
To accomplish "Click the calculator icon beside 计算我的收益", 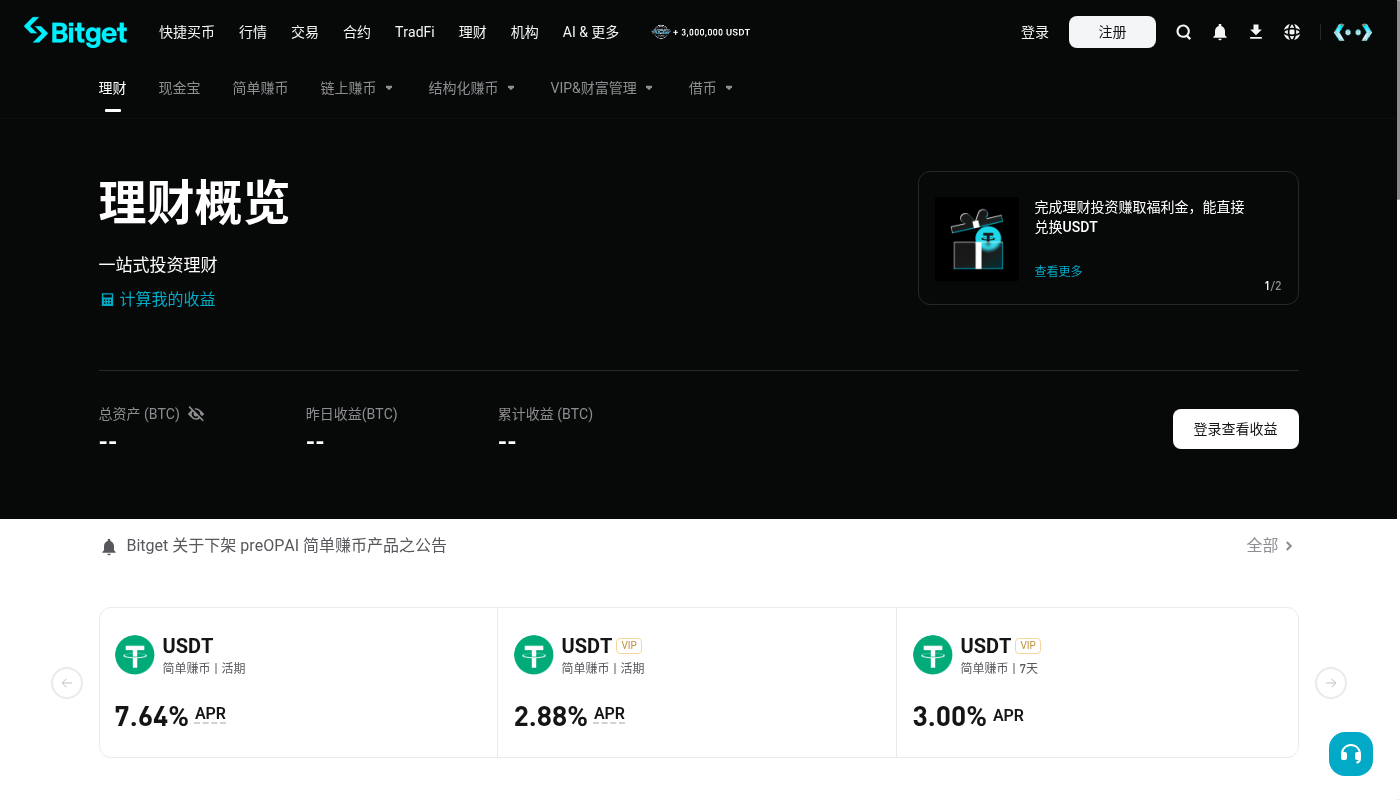I will point(107,299).
